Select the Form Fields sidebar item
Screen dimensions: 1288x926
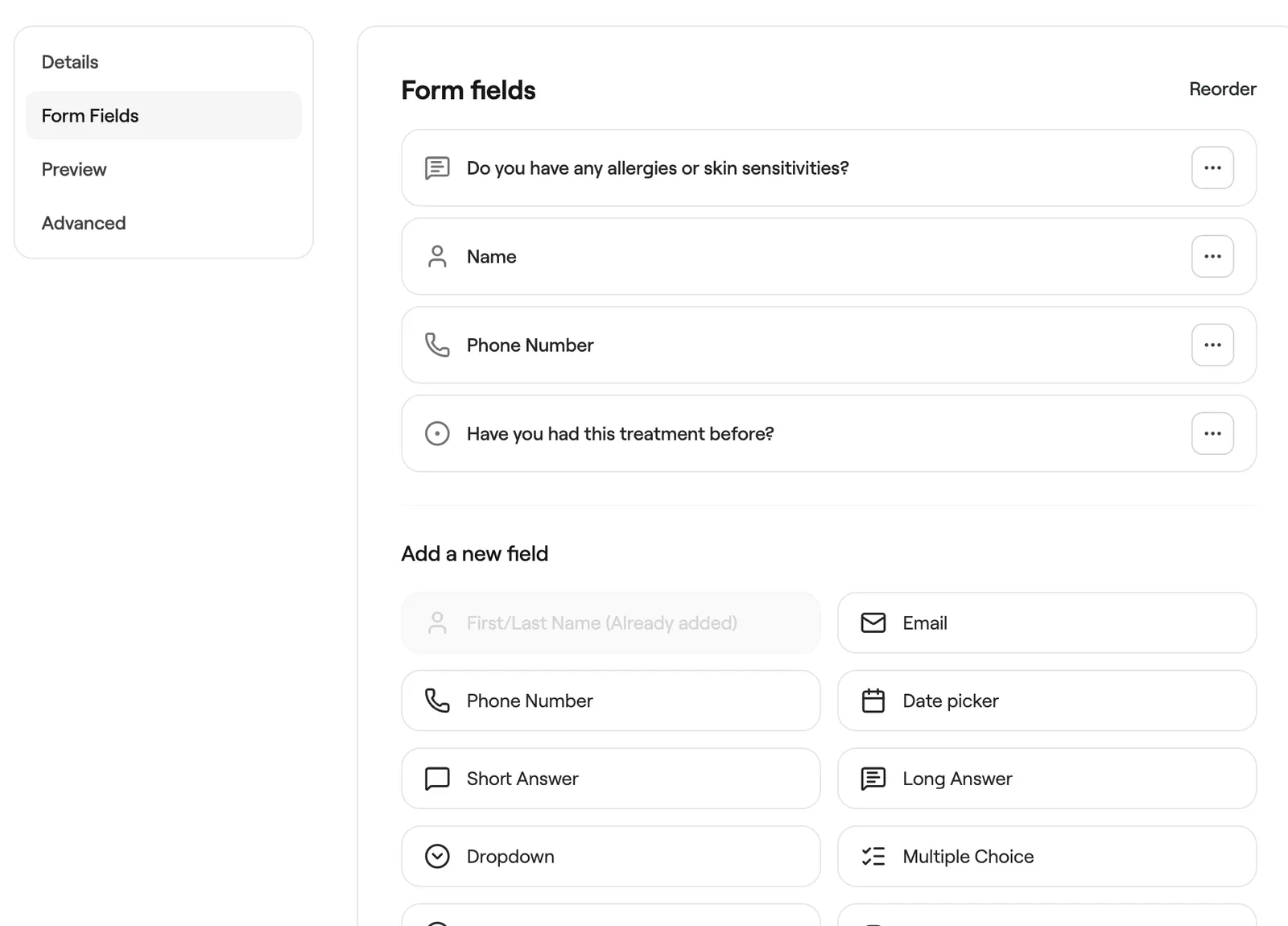[x=163, y=115]
